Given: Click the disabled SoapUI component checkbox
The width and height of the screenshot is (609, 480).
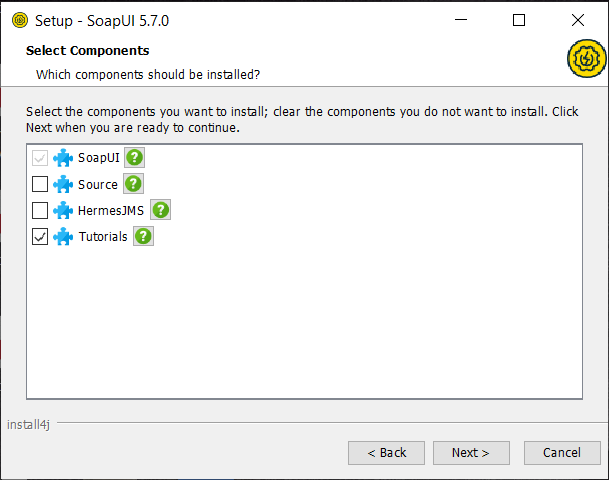Looking at the screenshot, I should pyautogui.click(x=40, y=158).
